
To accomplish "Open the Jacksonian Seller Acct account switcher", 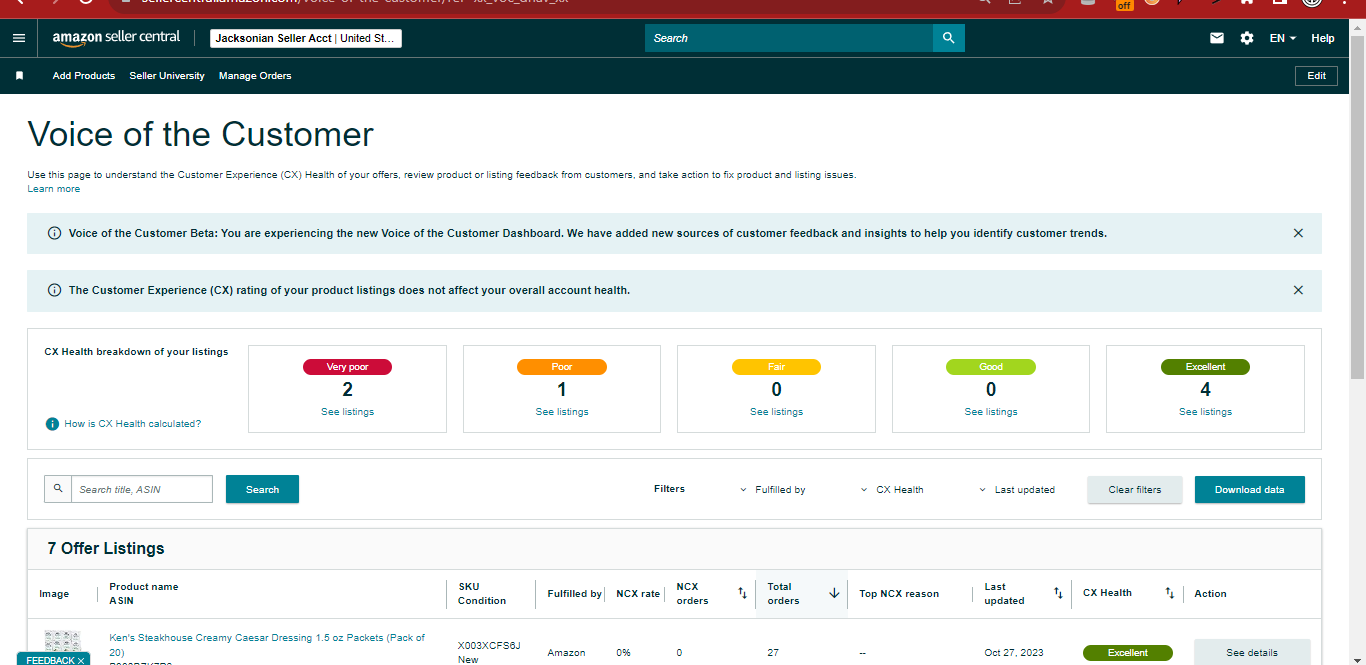I will coord(306,38).
